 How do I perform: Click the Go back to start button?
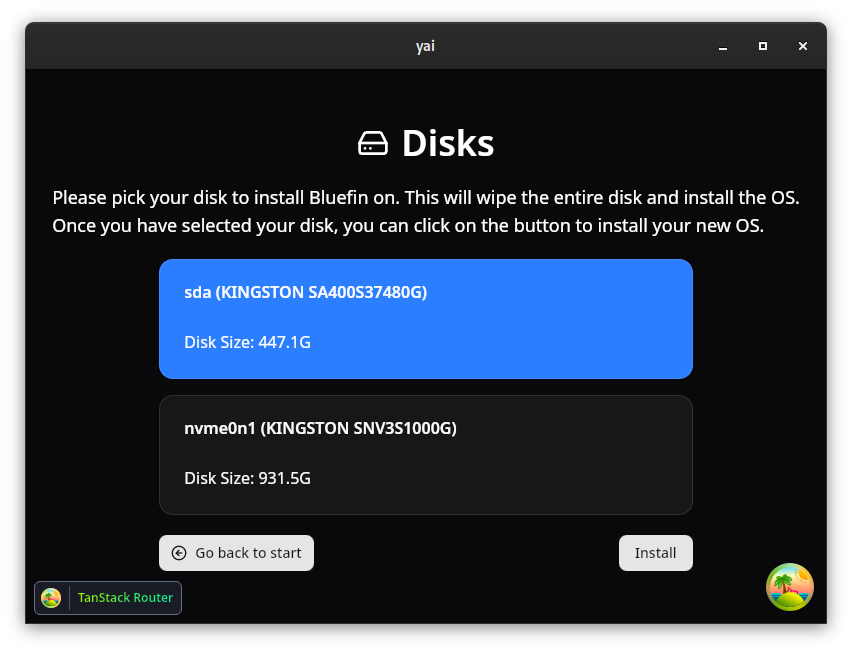coord(236,553)
